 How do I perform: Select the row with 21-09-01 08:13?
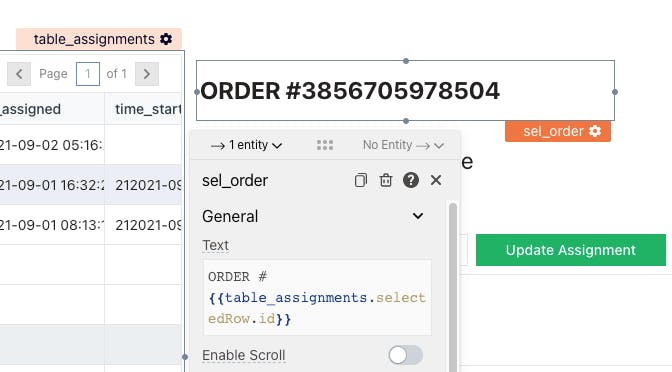click(91, 225)
